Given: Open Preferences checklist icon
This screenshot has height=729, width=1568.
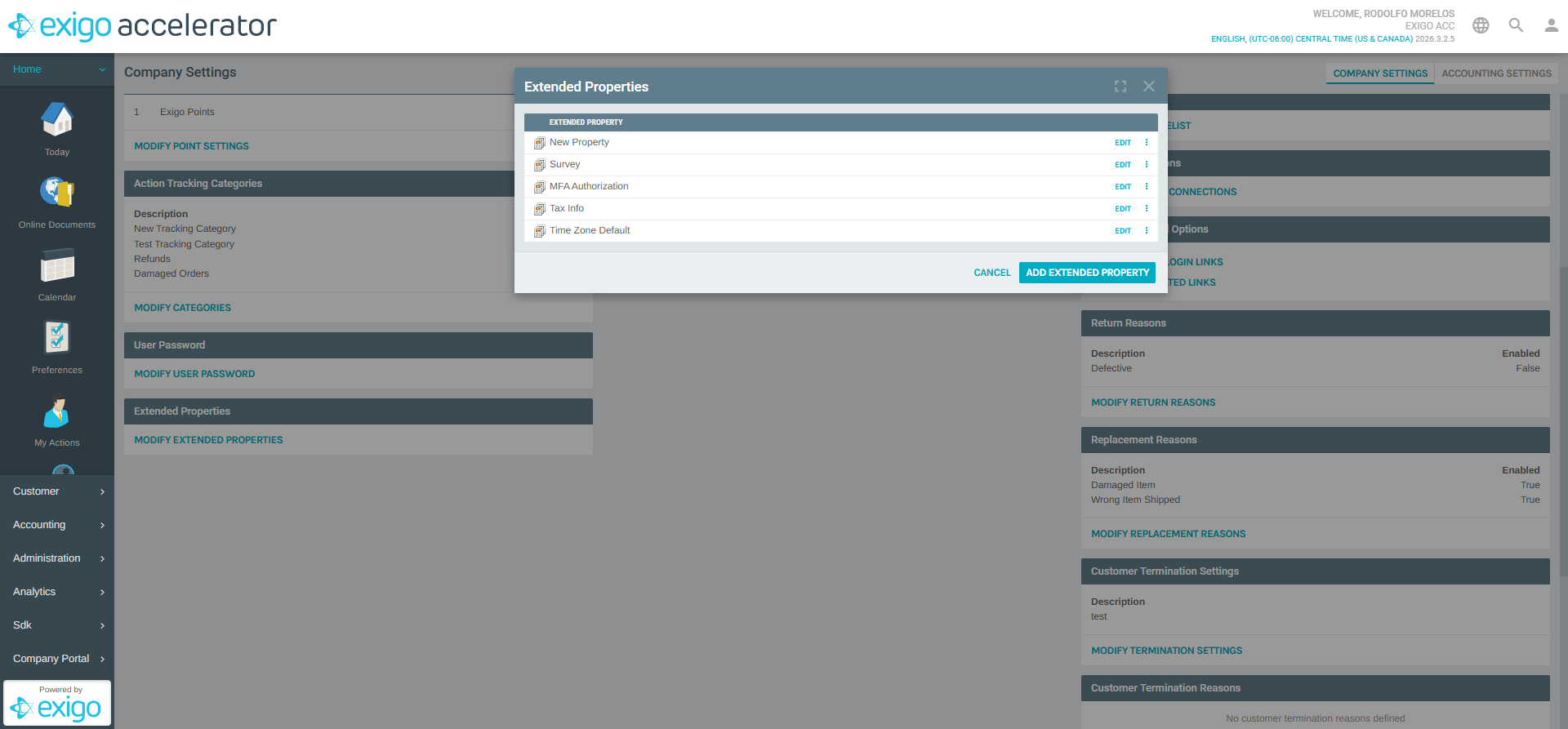Looking at the screenshot, I should 57,338.
